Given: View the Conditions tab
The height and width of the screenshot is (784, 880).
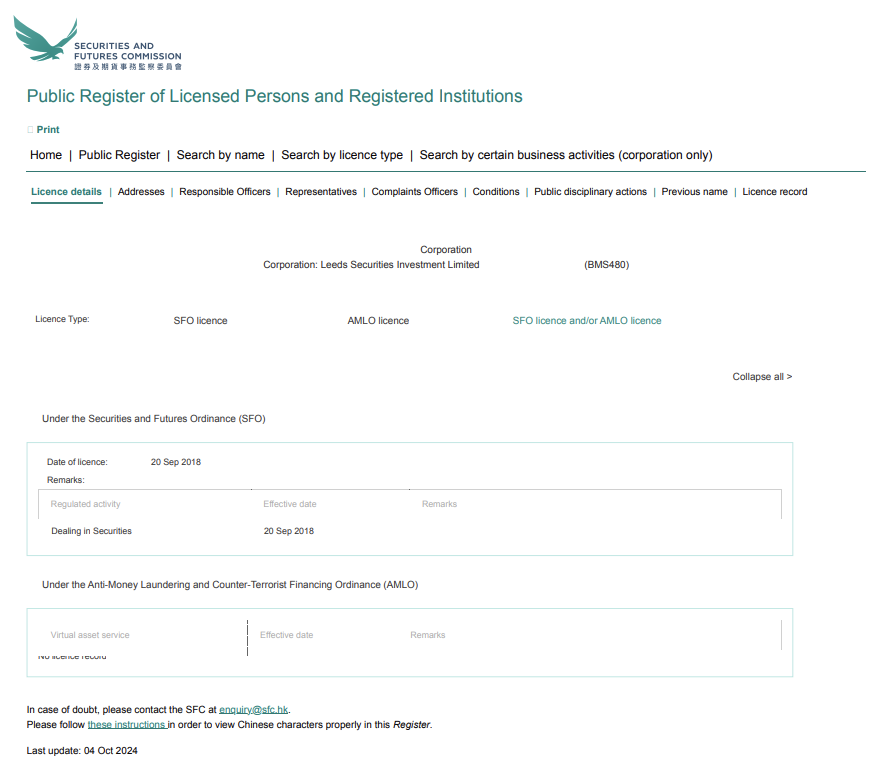Looking at the screenshot, I should click(x=496, y=192).
